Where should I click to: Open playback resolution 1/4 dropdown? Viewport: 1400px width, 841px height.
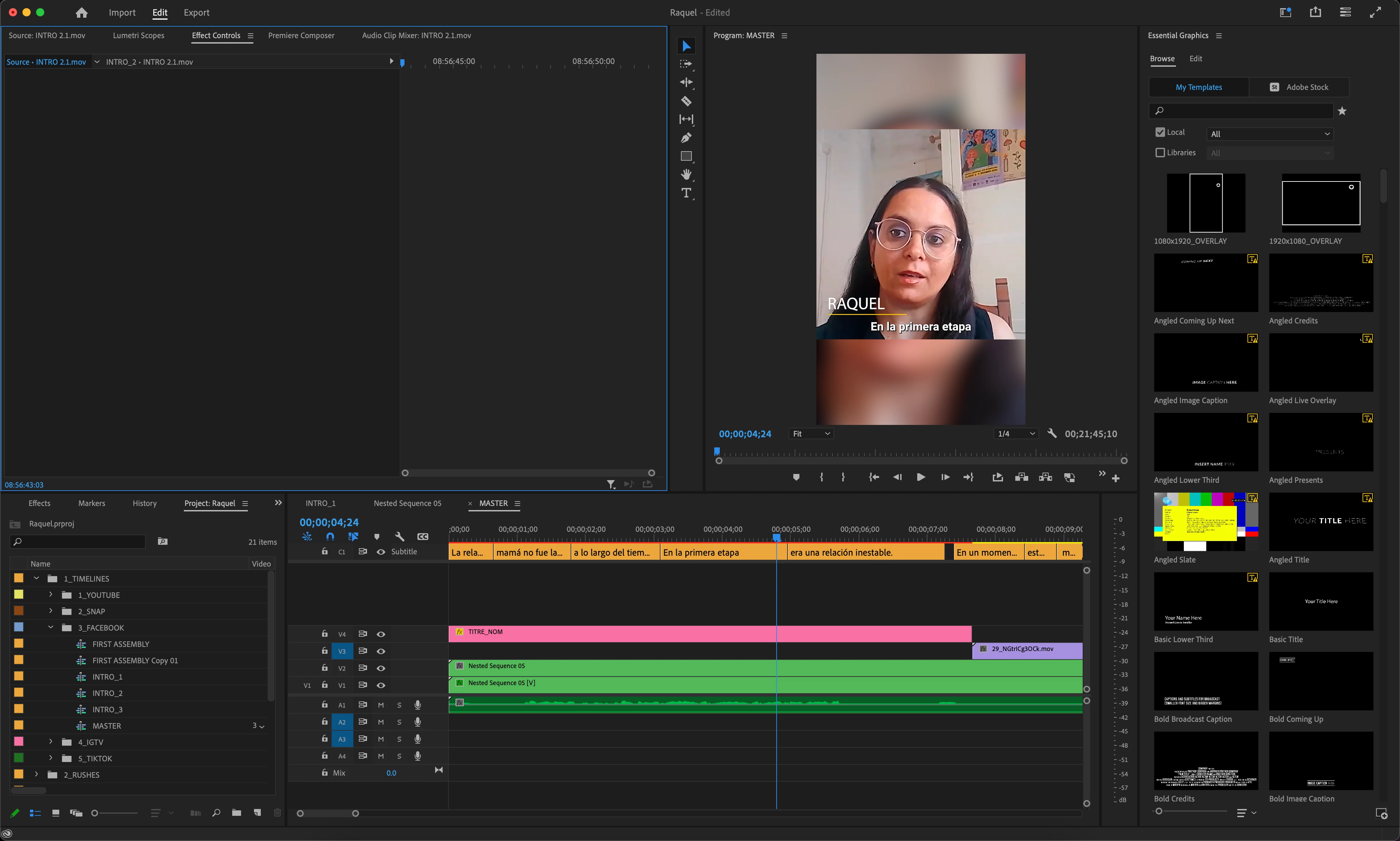pos(1016,433)
